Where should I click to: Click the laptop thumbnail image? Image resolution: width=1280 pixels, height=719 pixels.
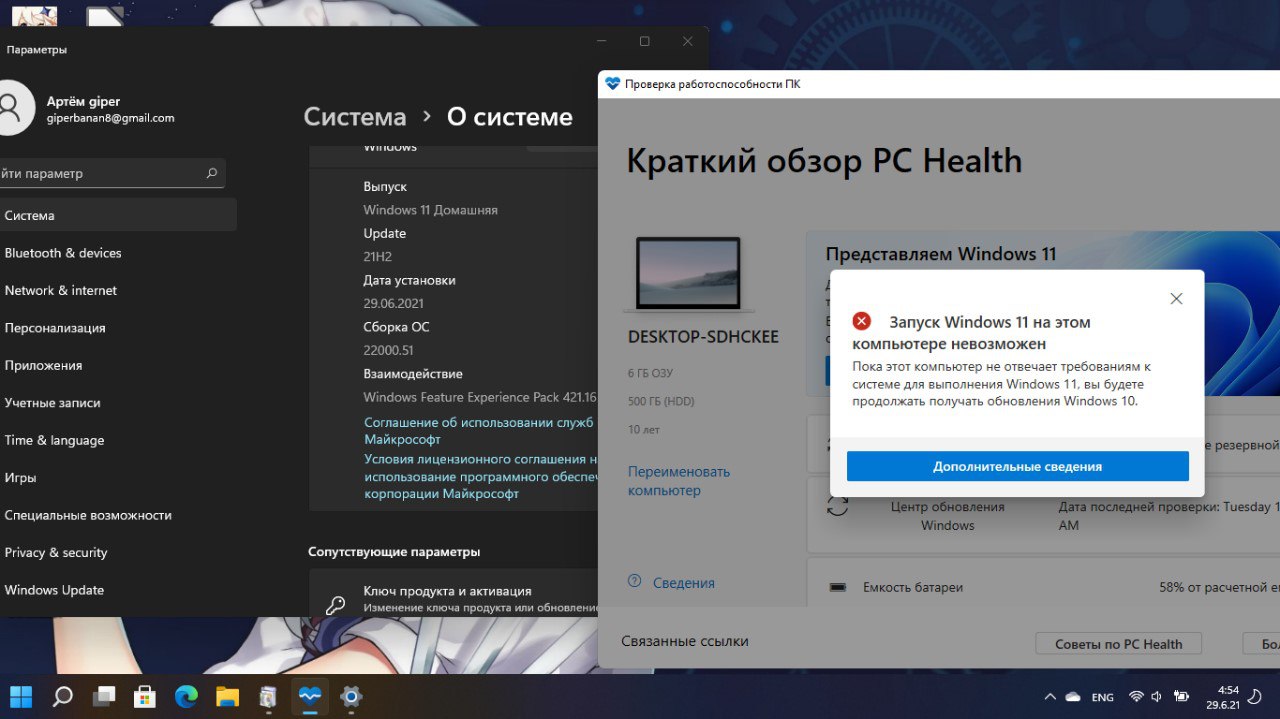point(689,274)
